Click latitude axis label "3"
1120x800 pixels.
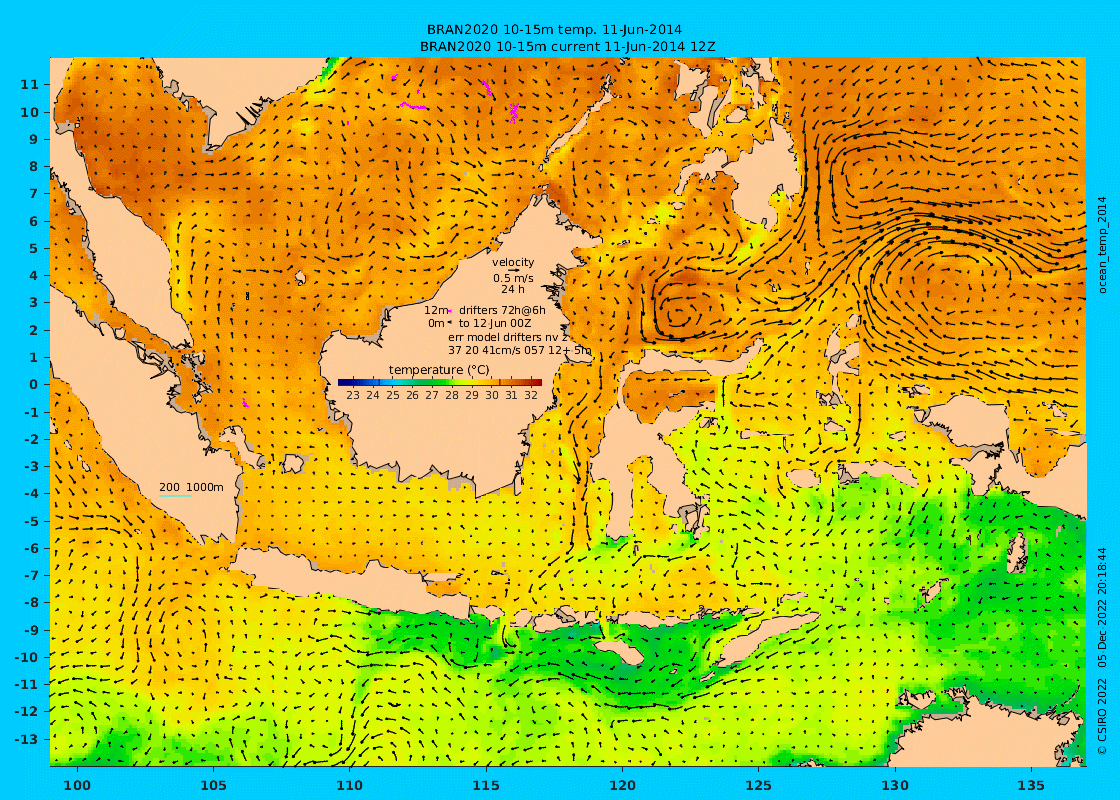(34, 302)
